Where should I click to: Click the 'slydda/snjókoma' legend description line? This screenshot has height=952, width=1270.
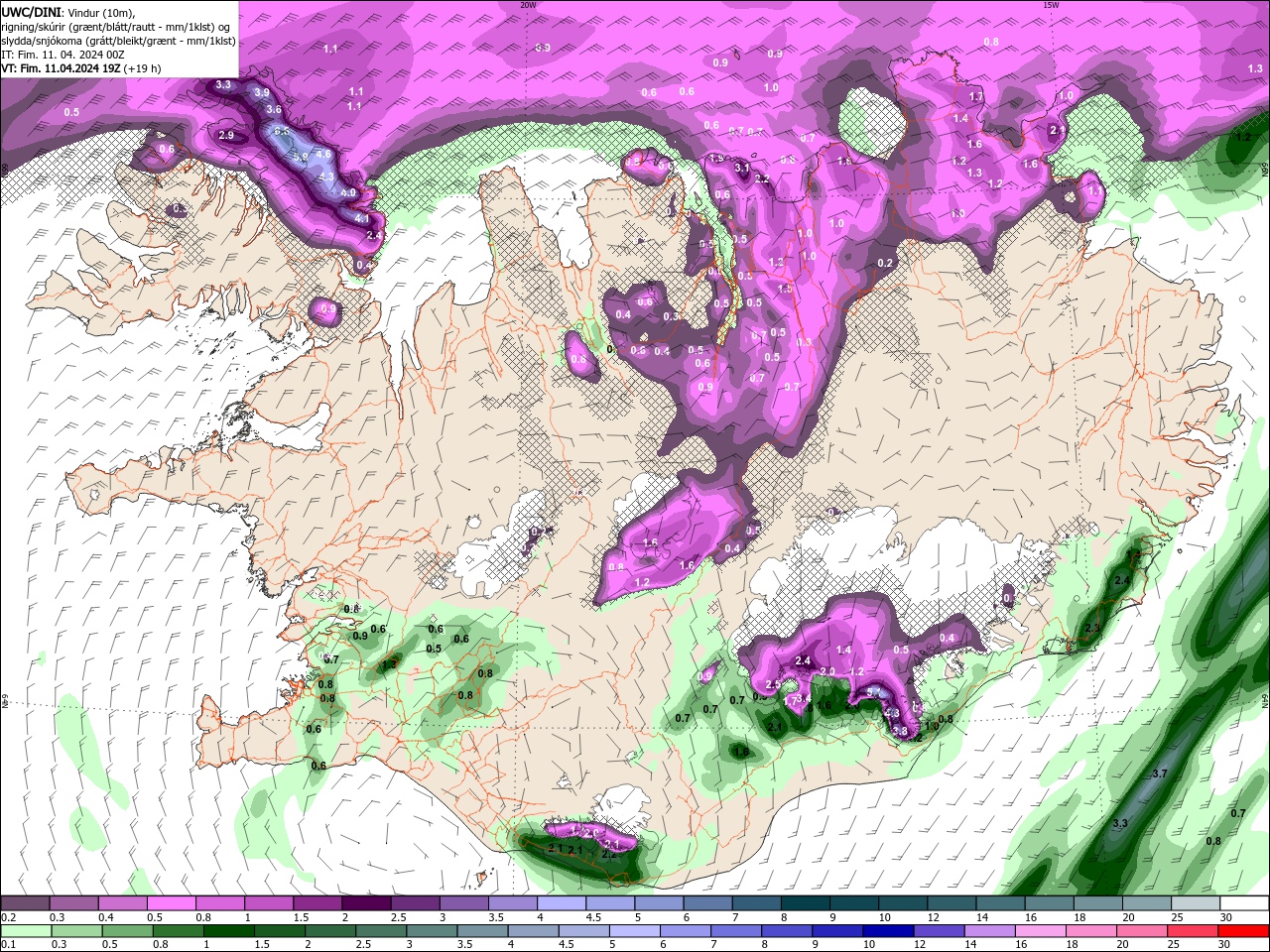coord(119,41)
